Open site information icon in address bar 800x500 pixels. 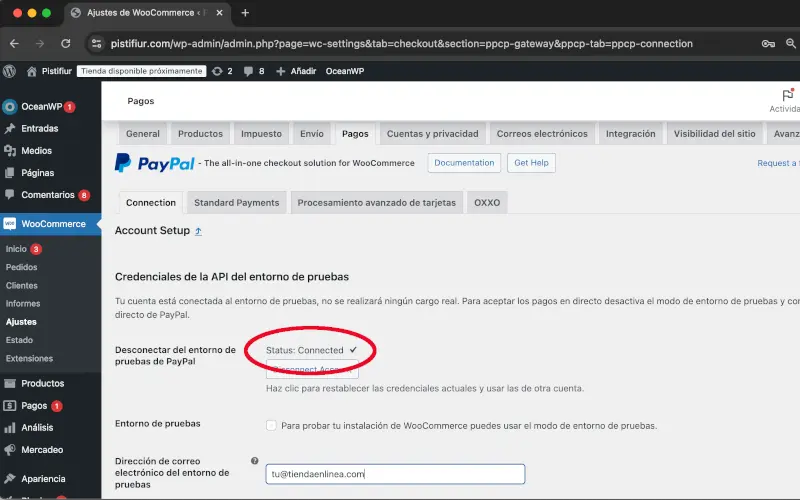tap(96, 44)
